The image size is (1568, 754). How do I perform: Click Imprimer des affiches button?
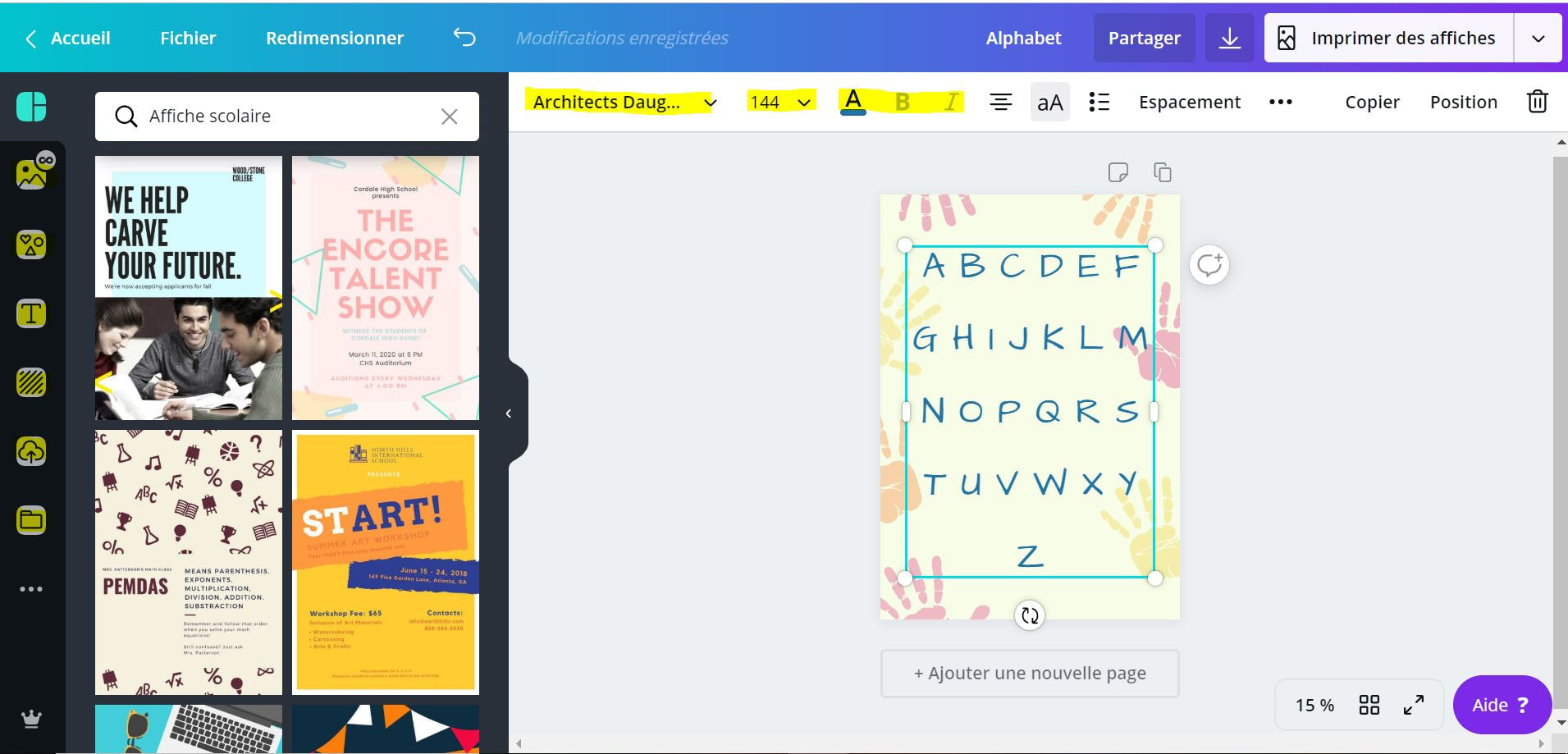click(x=1388, y=38)
